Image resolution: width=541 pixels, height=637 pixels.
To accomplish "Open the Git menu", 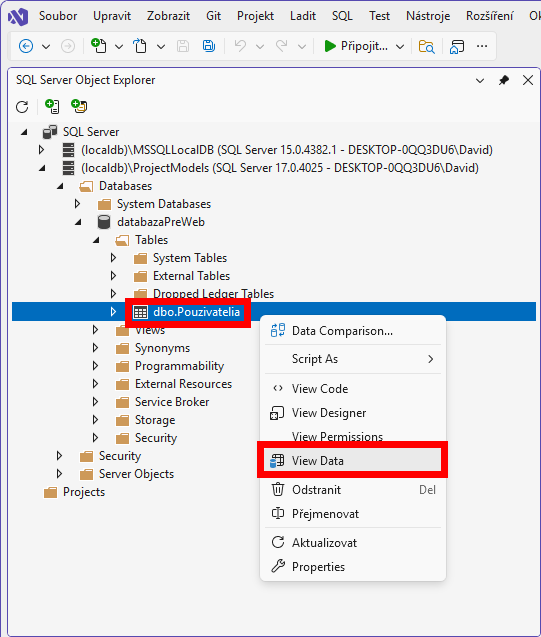I will pos(214,16).
